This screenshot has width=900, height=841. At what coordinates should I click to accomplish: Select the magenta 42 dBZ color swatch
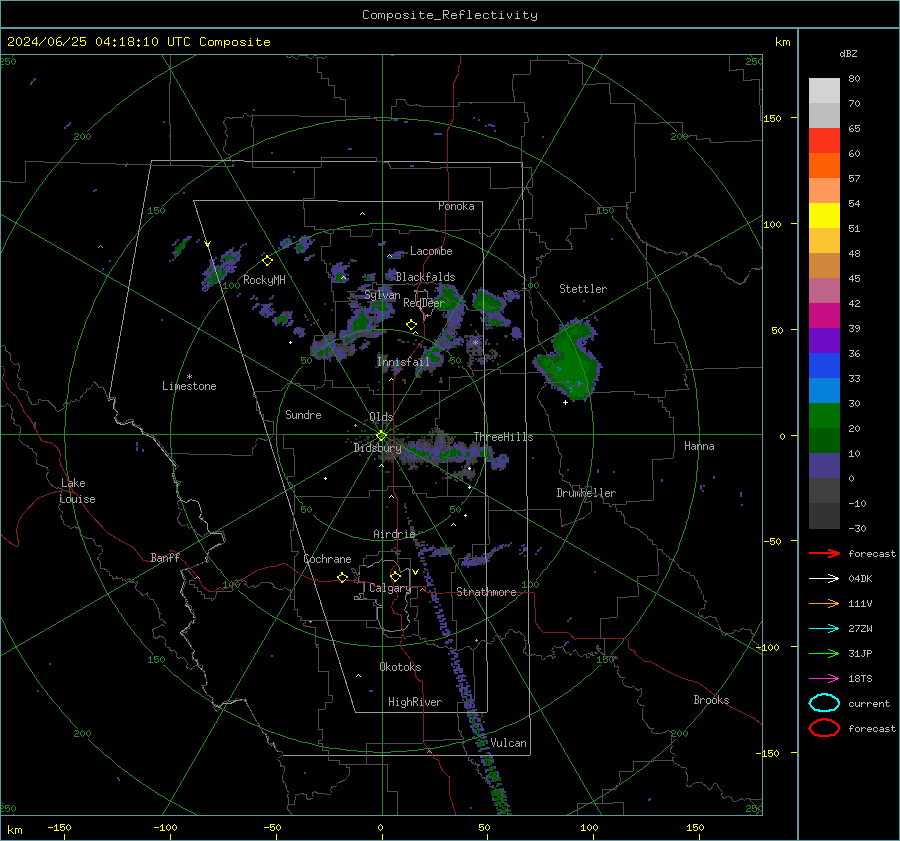coord(824,316)
